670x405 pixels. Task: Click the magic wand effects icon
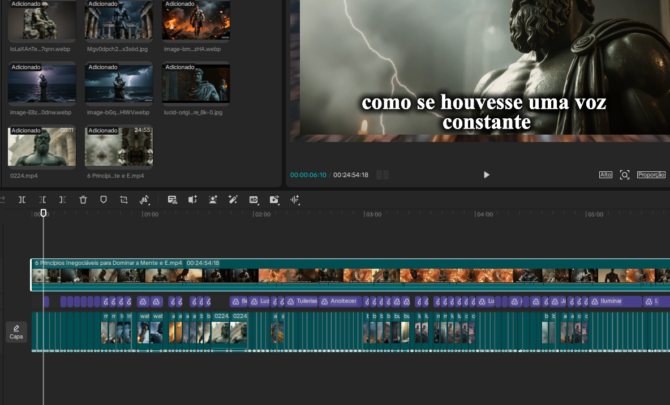pos(232,200)
